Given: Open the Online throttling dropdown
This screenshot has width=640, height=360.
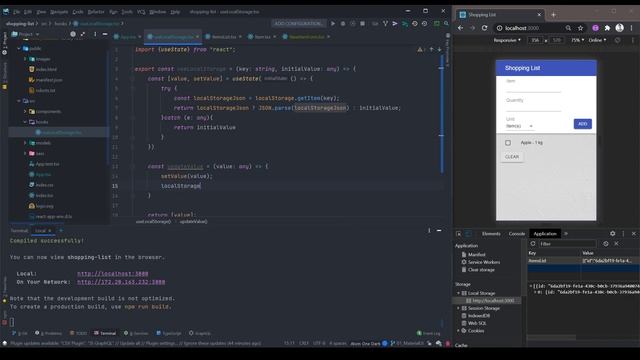Looking at the screenshot, I should (597, 40).
